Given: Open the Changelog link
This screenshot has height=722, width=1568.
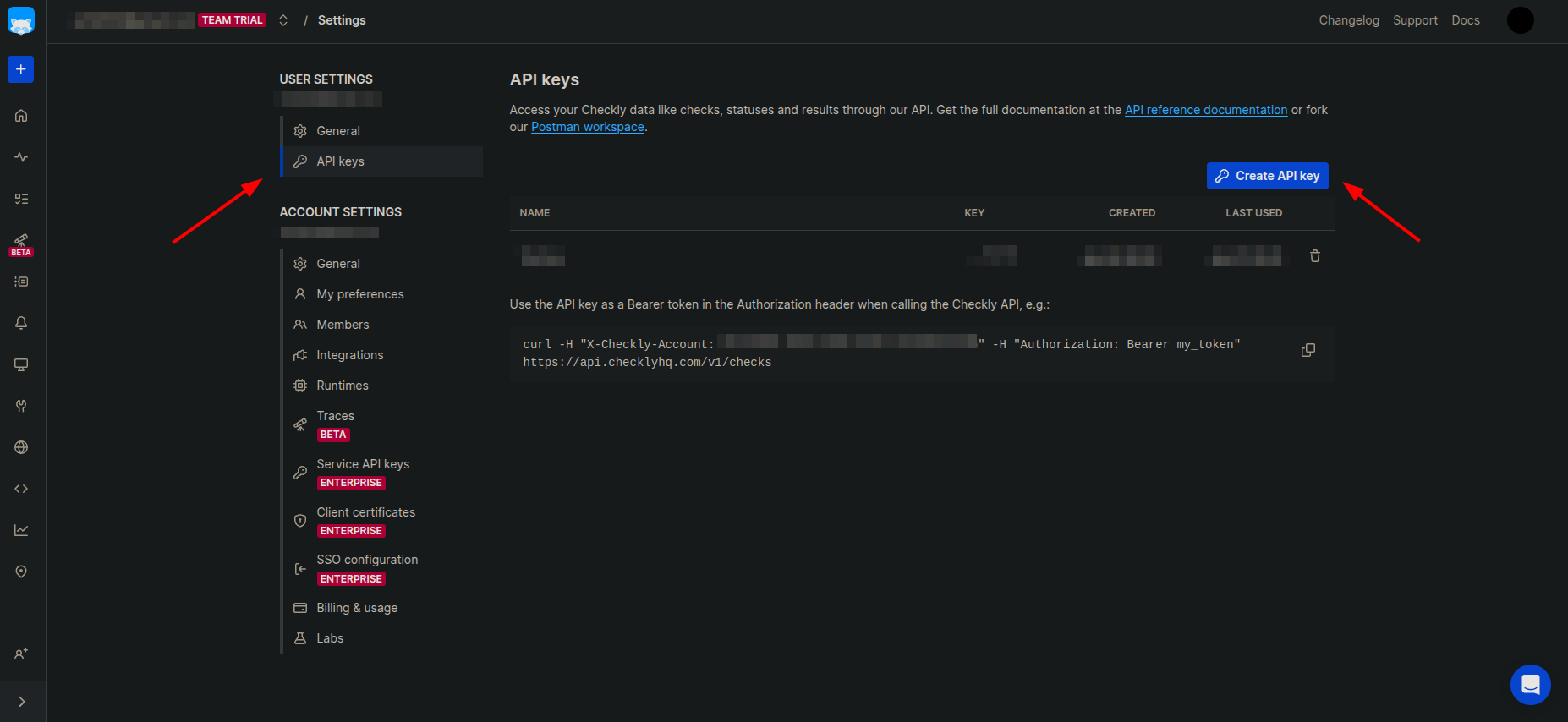Looking at the screenshot, I should [x=1349, y=20].
